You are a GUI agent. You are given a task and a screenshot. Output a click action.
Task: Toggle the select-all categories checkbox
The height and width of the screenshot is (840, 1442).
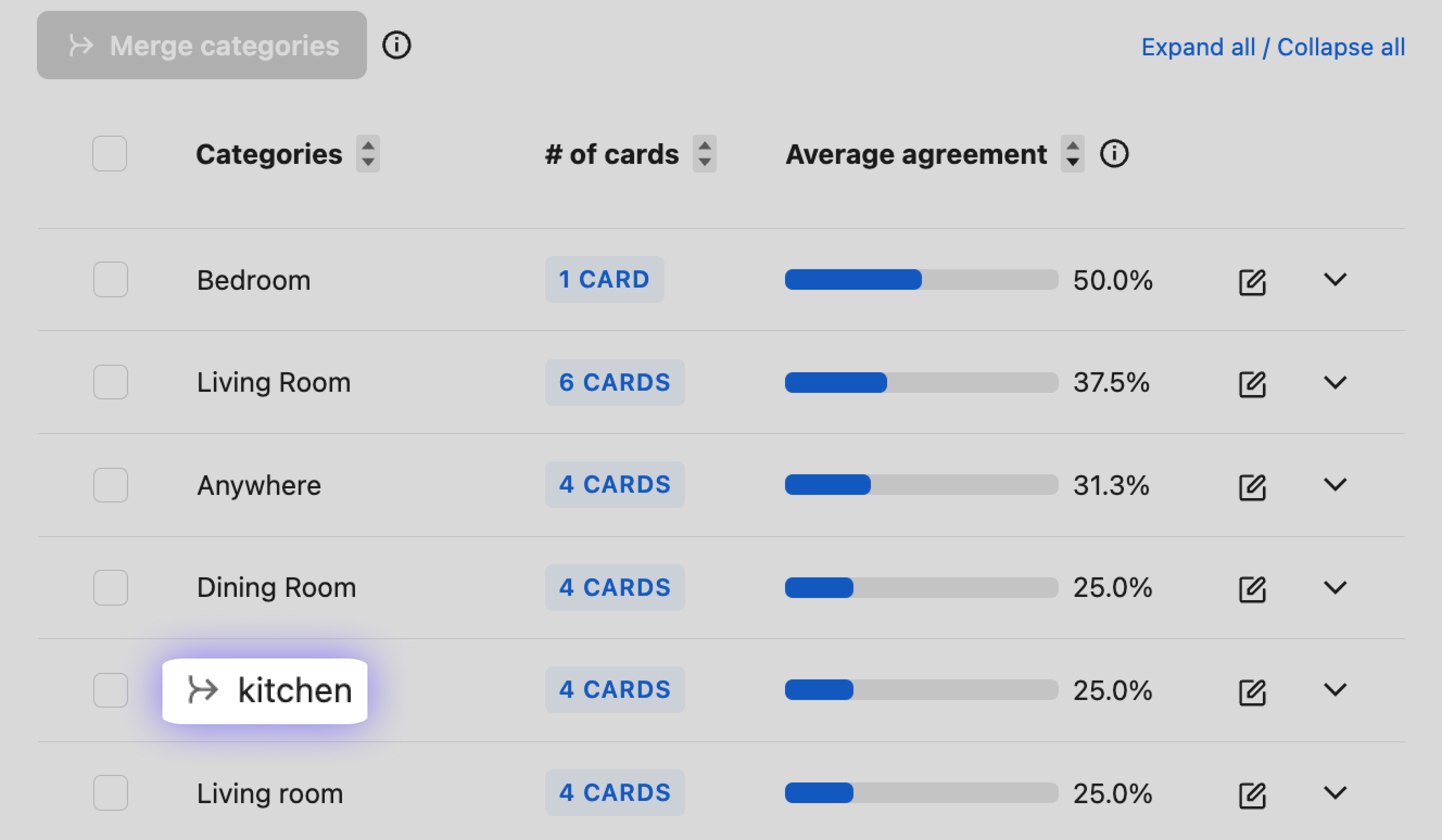click(110, 154)
